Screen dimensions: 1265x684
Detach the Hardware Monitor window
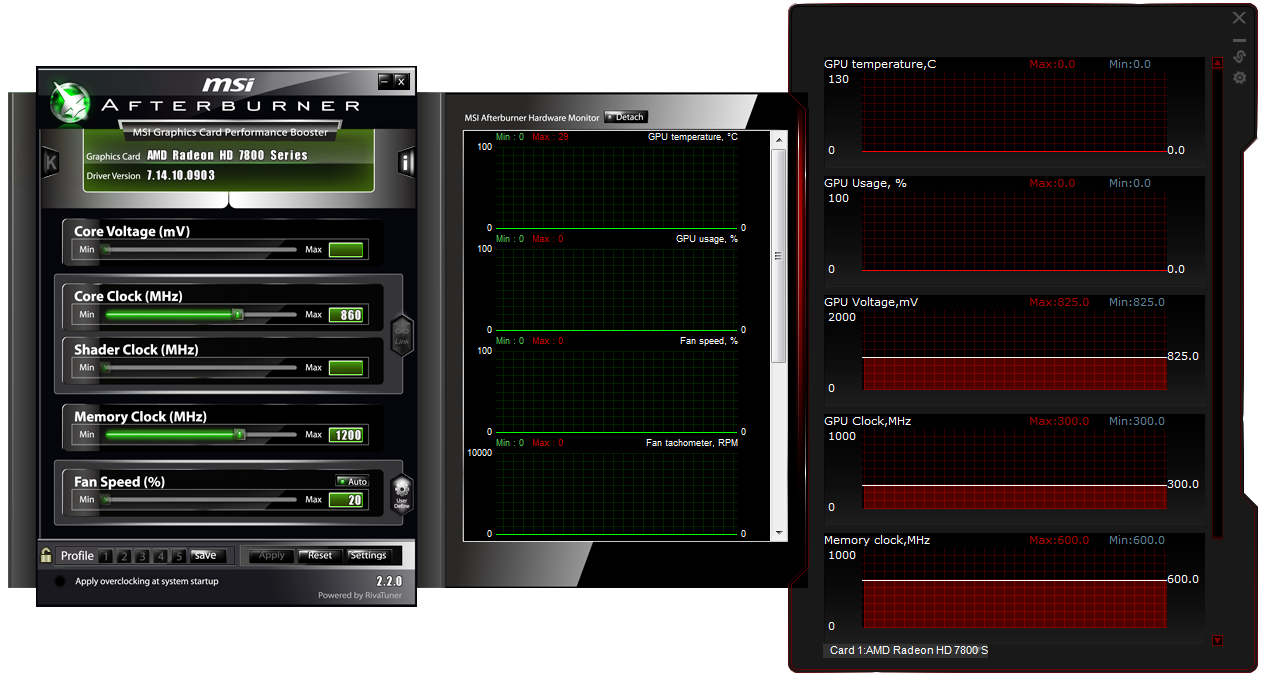[626, 117]
